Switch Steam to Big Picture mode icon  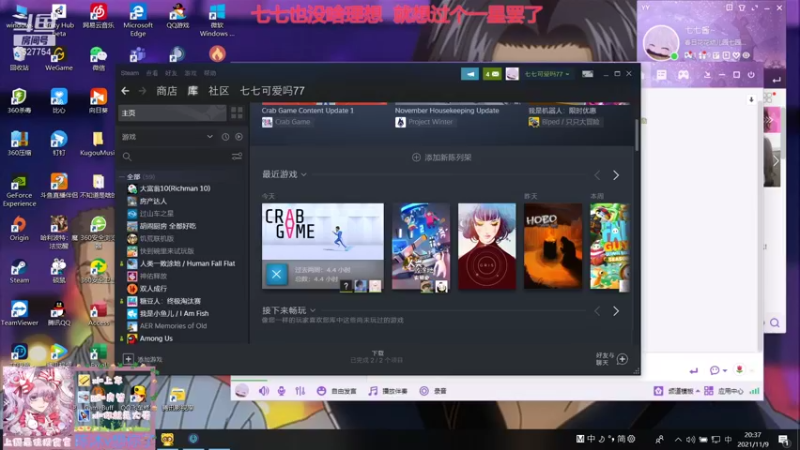point(587,74)
